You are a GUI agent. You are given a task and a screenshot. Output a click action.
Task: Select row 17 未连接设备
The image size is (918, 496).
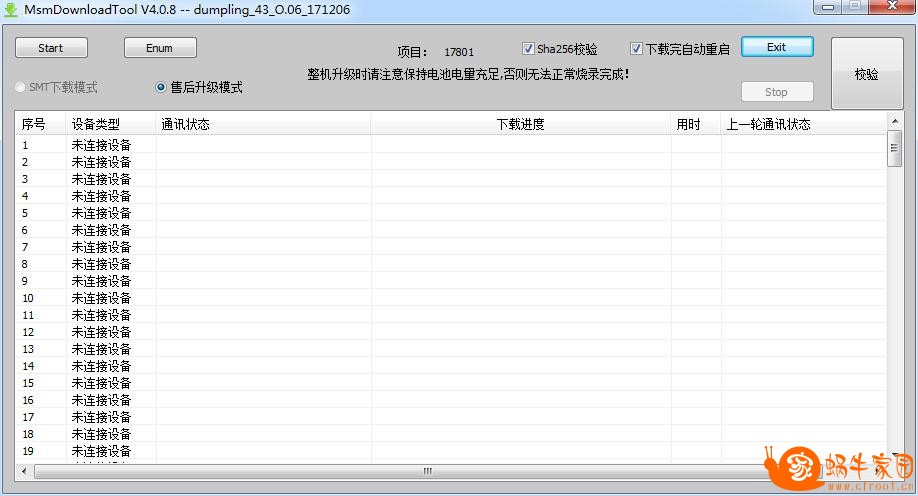(x=451, y=416)
